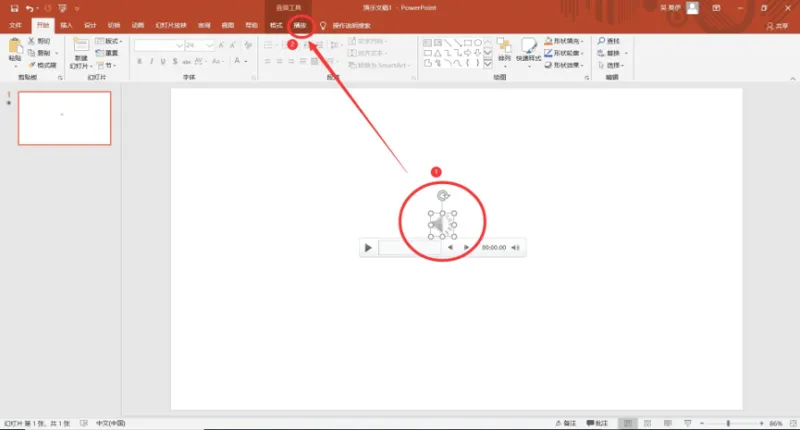Open the font name combo box

pos(159,45)
